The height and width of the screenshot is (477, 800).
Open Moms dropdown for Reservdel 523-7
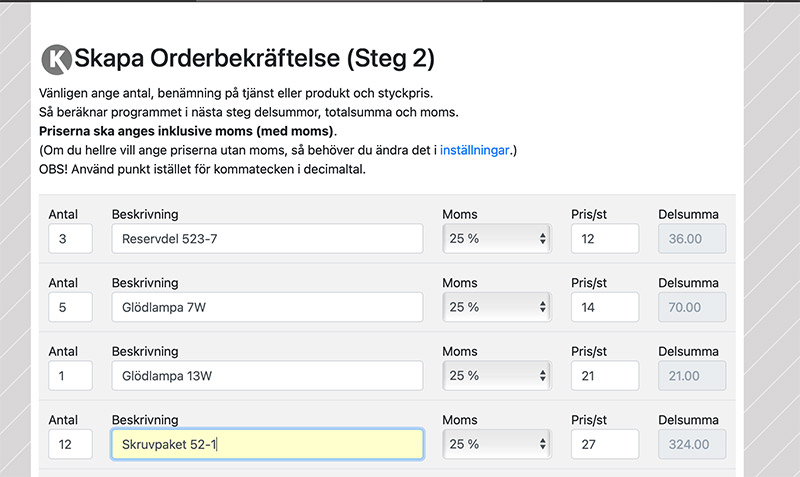[497, 238]
